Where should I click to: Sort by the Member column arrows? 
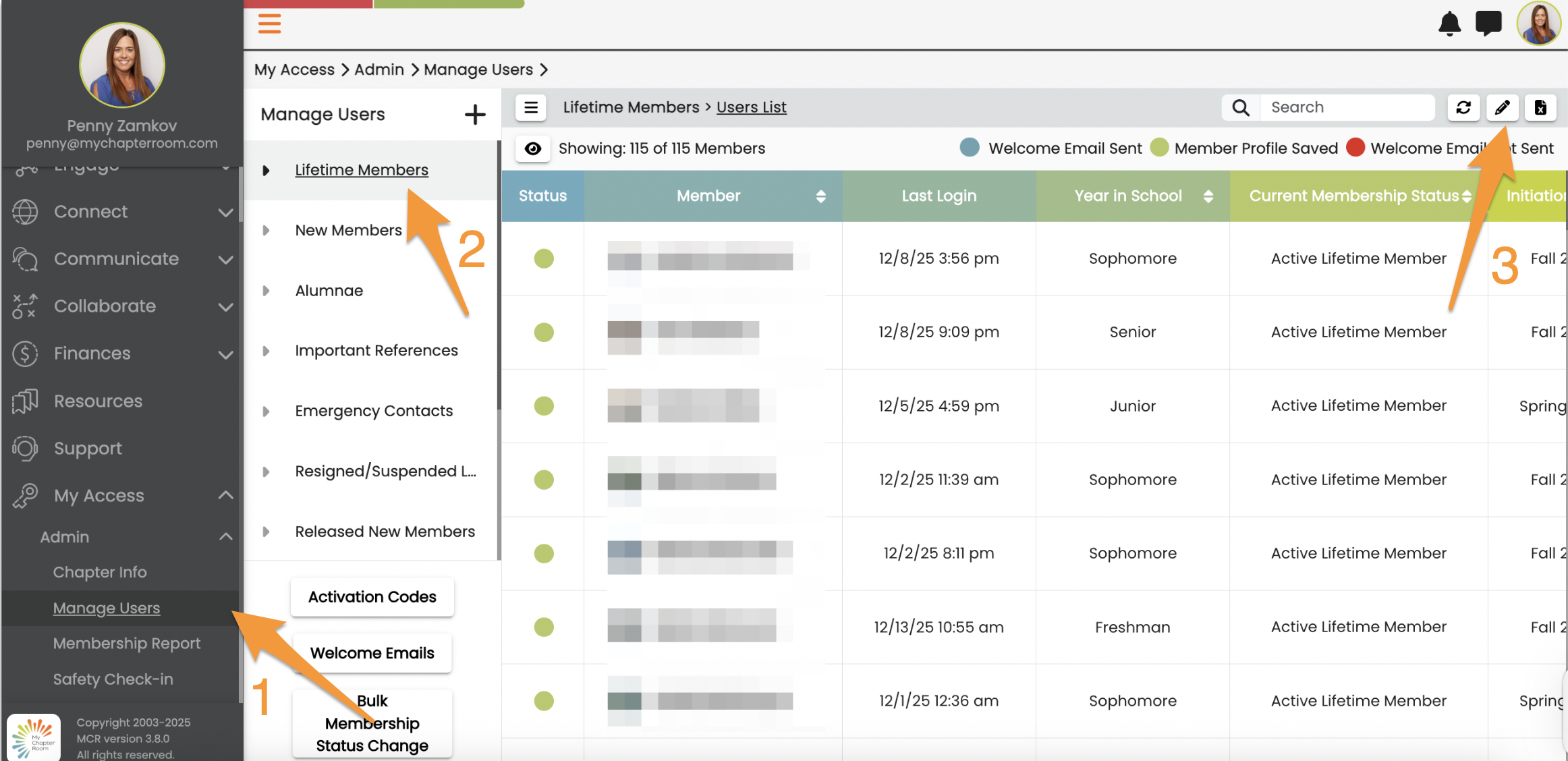click(820, 196)
